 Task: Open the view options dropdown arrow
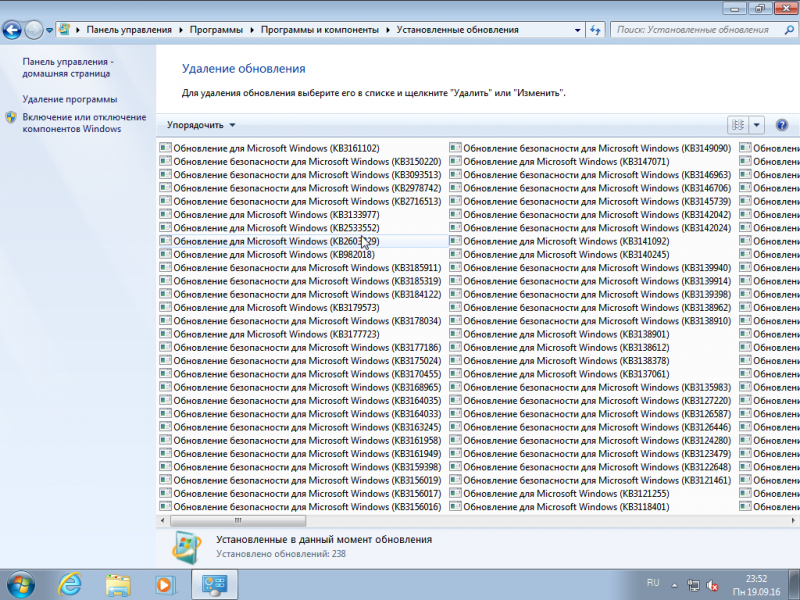(757, 125)
